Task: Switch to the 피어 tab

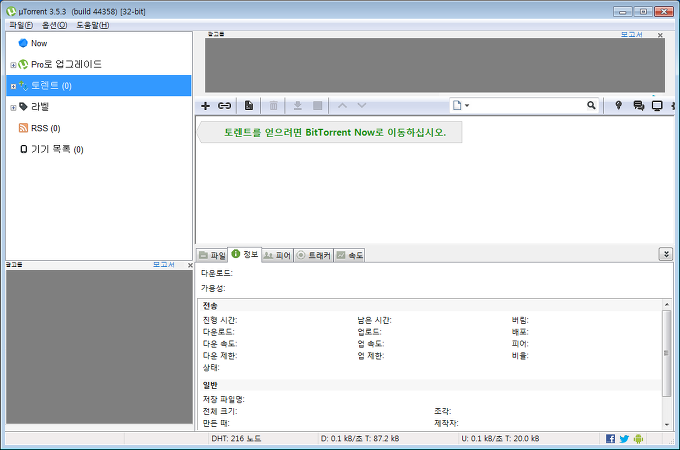Action: coord(277,255)
